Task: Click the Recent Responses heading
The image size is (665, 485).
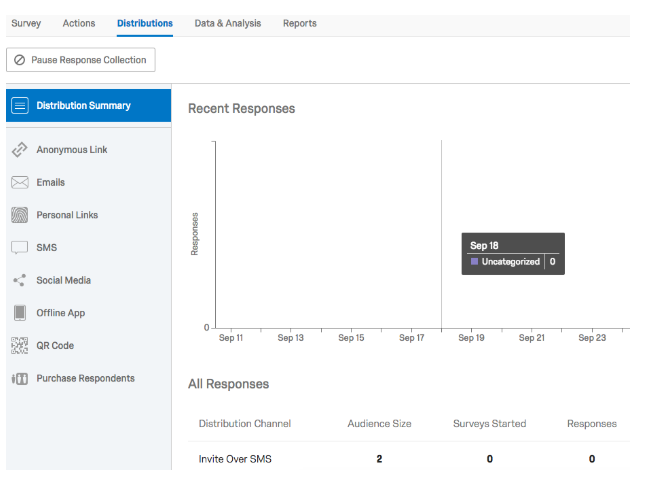Action: (x=241, y=109)
